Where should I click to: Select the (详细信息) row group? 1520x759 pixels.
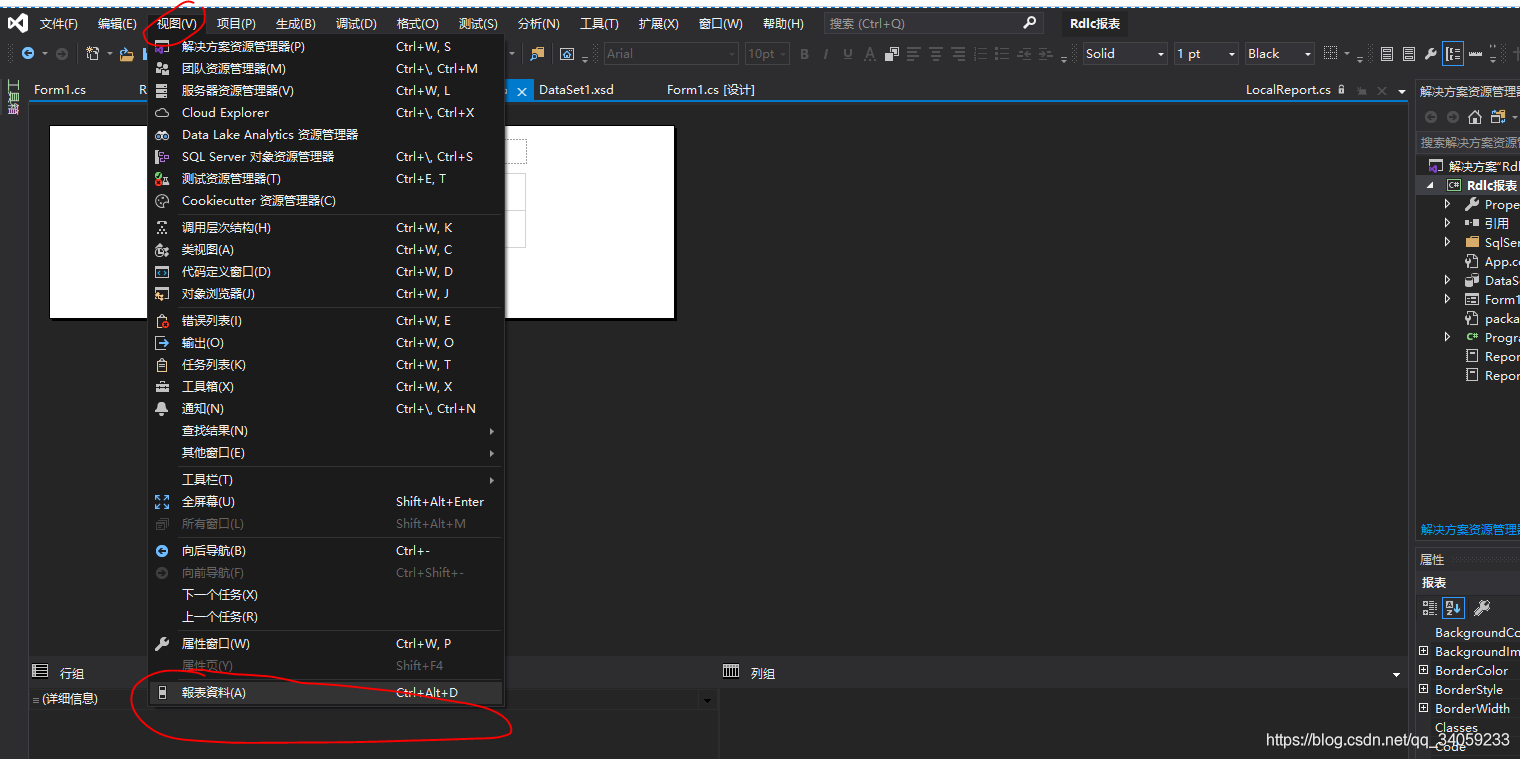coord(69,699)
